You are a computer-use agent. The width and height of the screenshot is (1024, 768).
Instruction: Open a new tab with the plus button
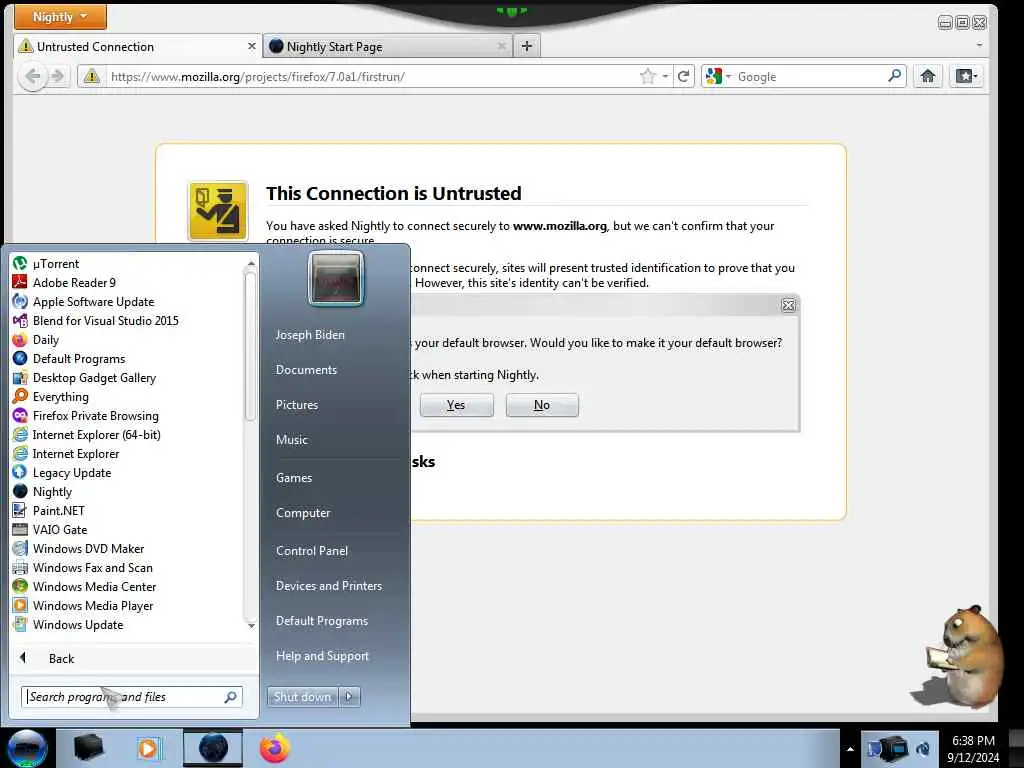[x=526, y=46]
